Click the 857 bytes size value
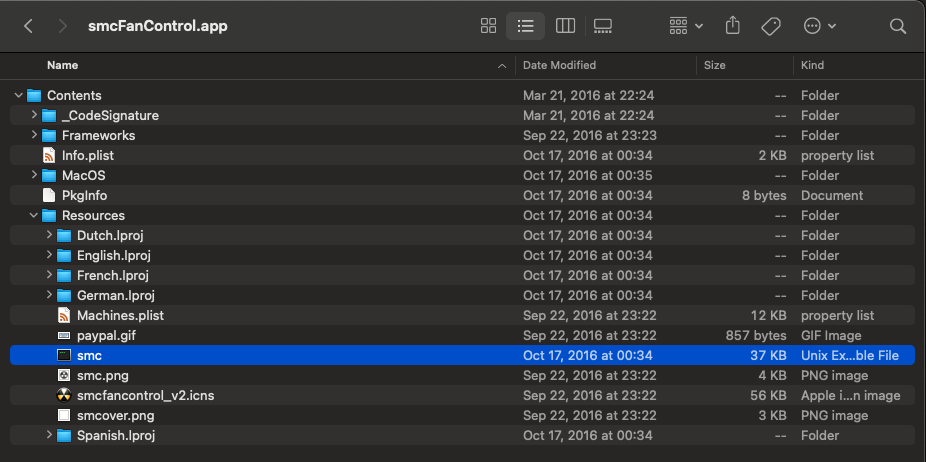The image size is (926, 462). coord(756,336)
